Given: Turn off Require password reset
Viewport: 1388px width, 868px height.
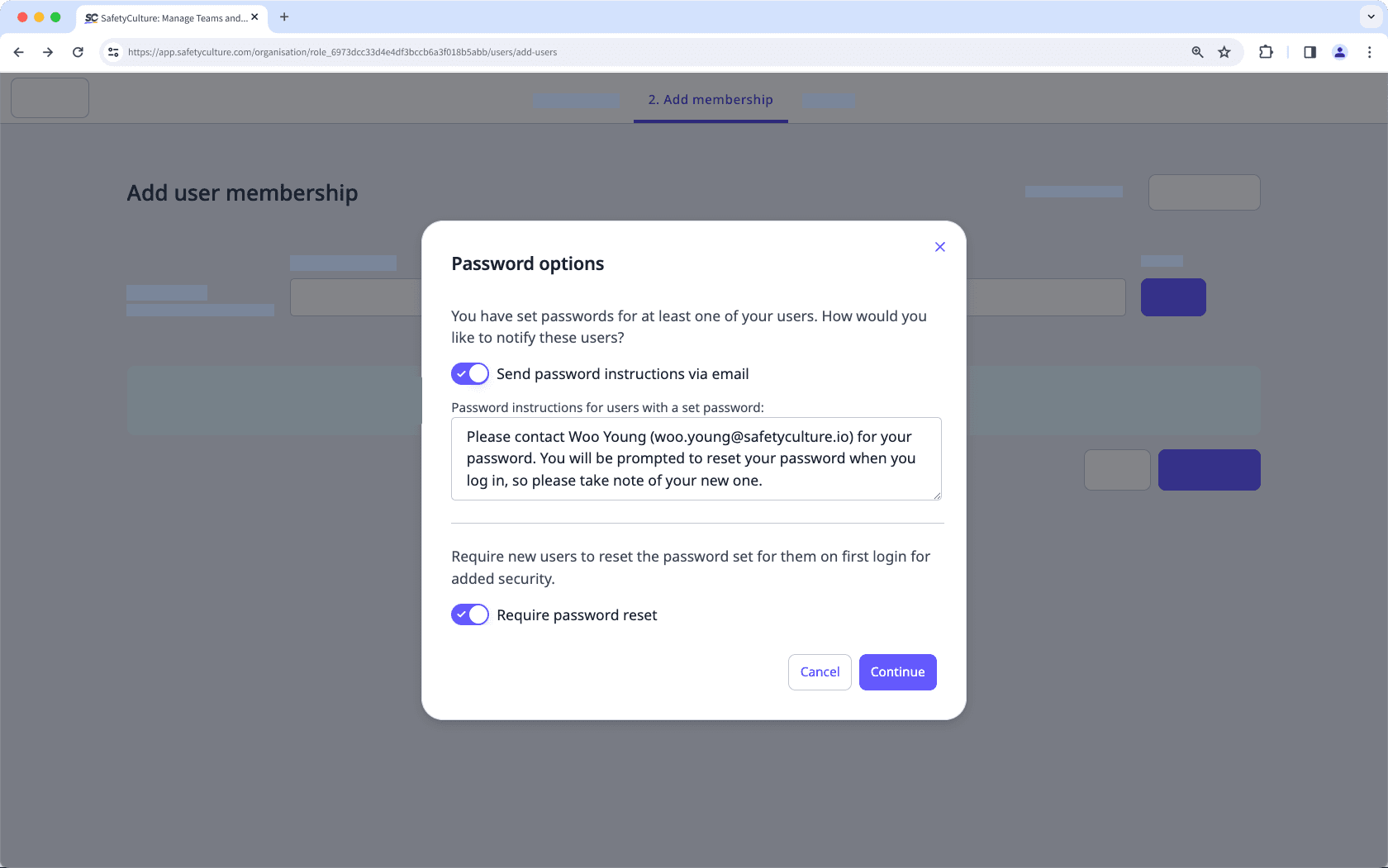Looking at the screenshot, I should (469, 614).
